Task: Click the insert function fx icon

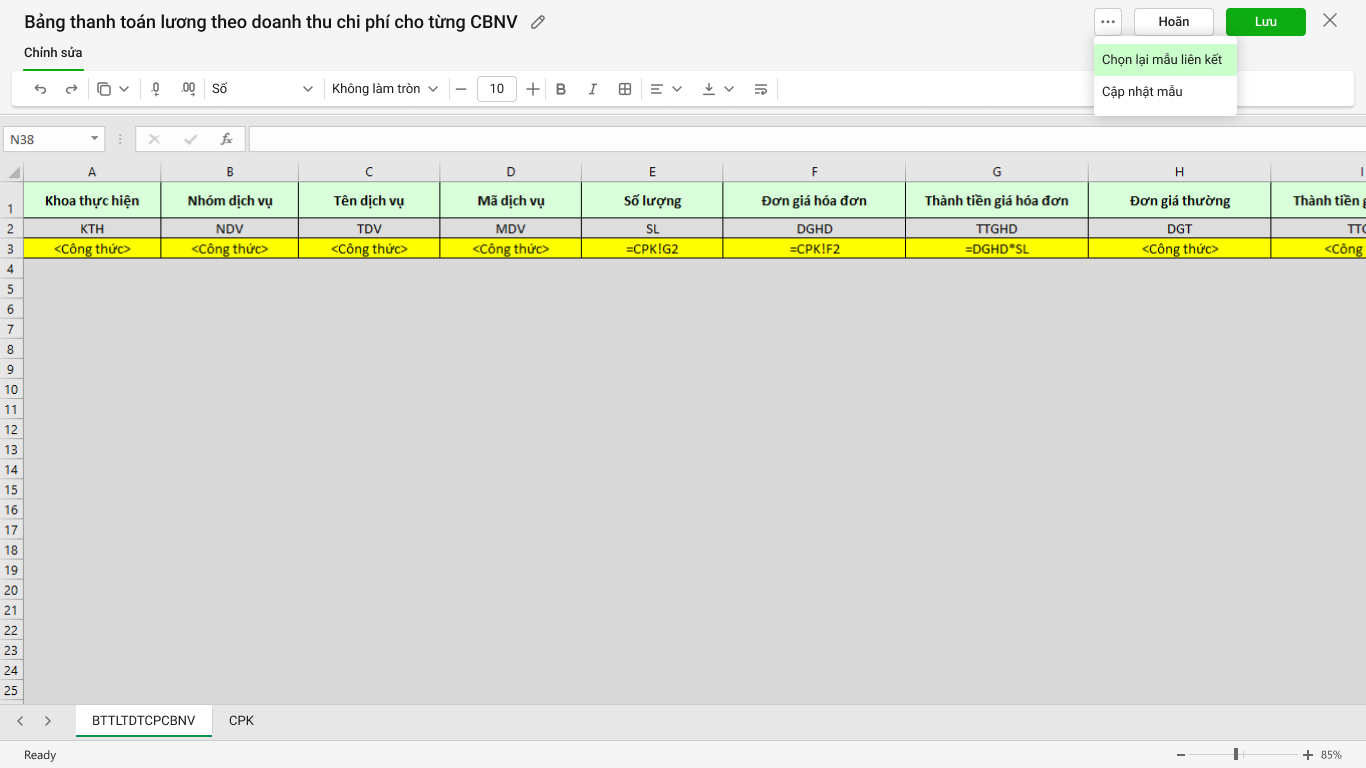Action: pyautogui.click(x=227, y=139)
